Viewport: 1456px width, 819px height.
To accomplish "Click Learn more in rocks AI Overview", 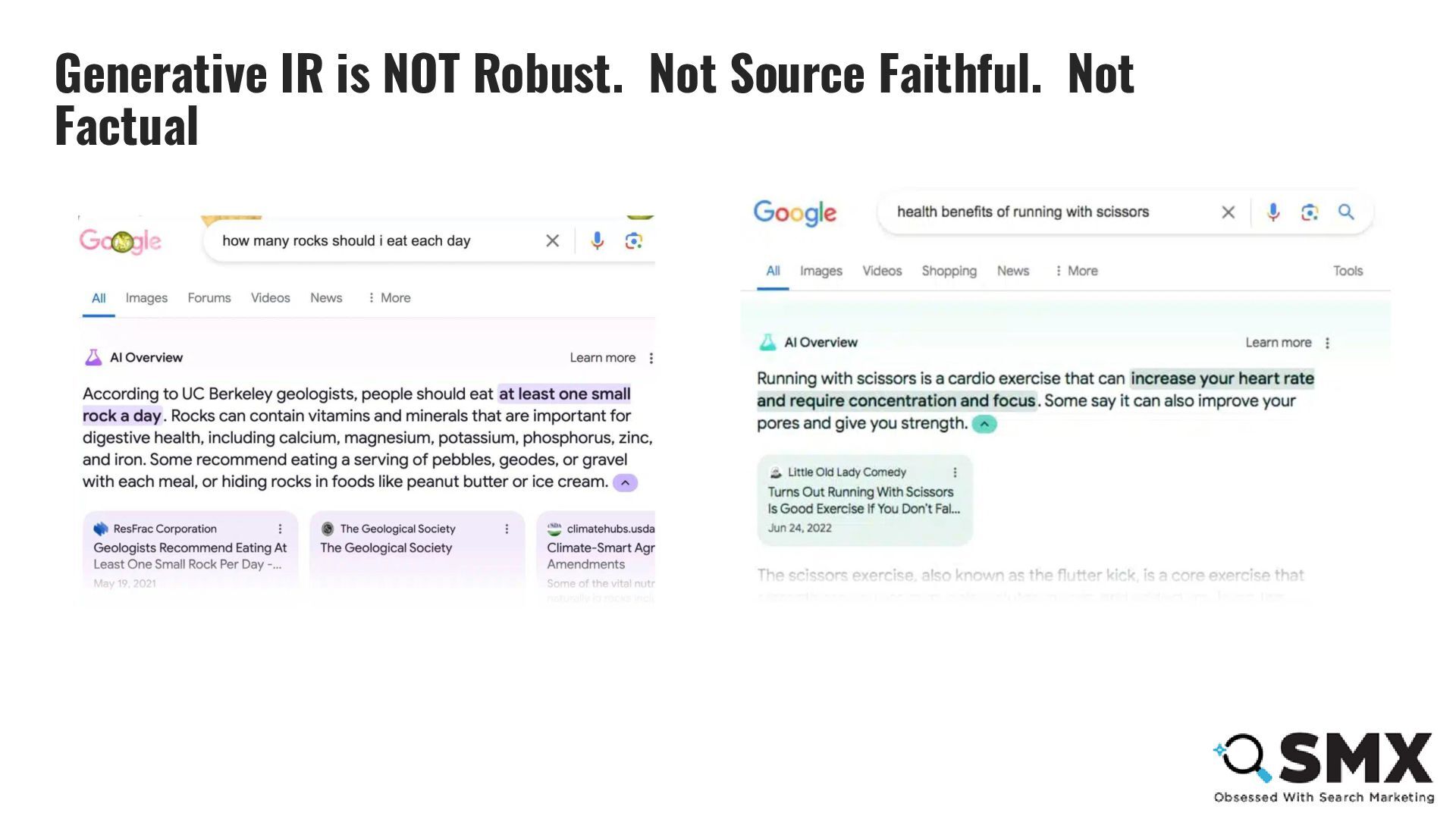I will (x=603, y=358).
